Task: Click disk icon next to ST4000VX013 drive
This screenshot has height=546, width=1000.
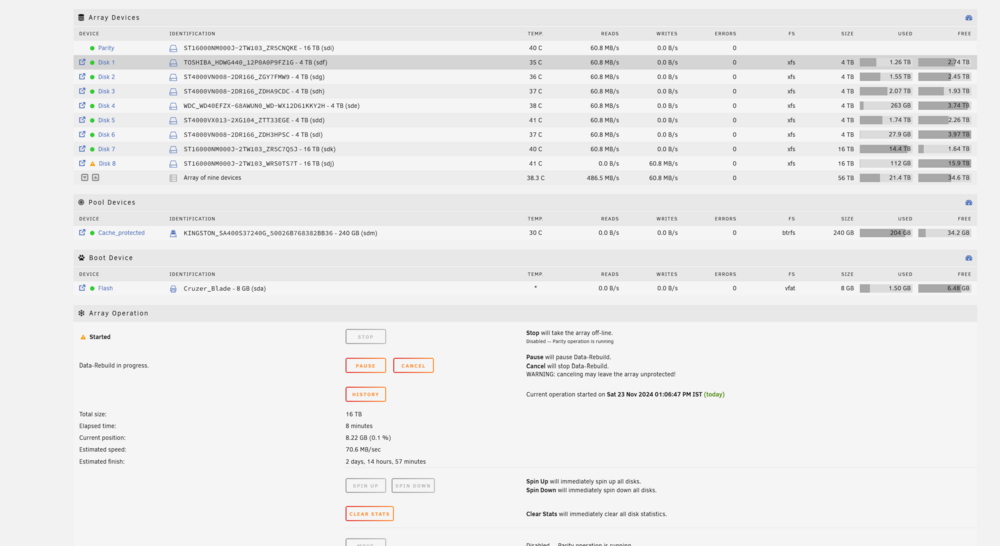Action: 173,120
